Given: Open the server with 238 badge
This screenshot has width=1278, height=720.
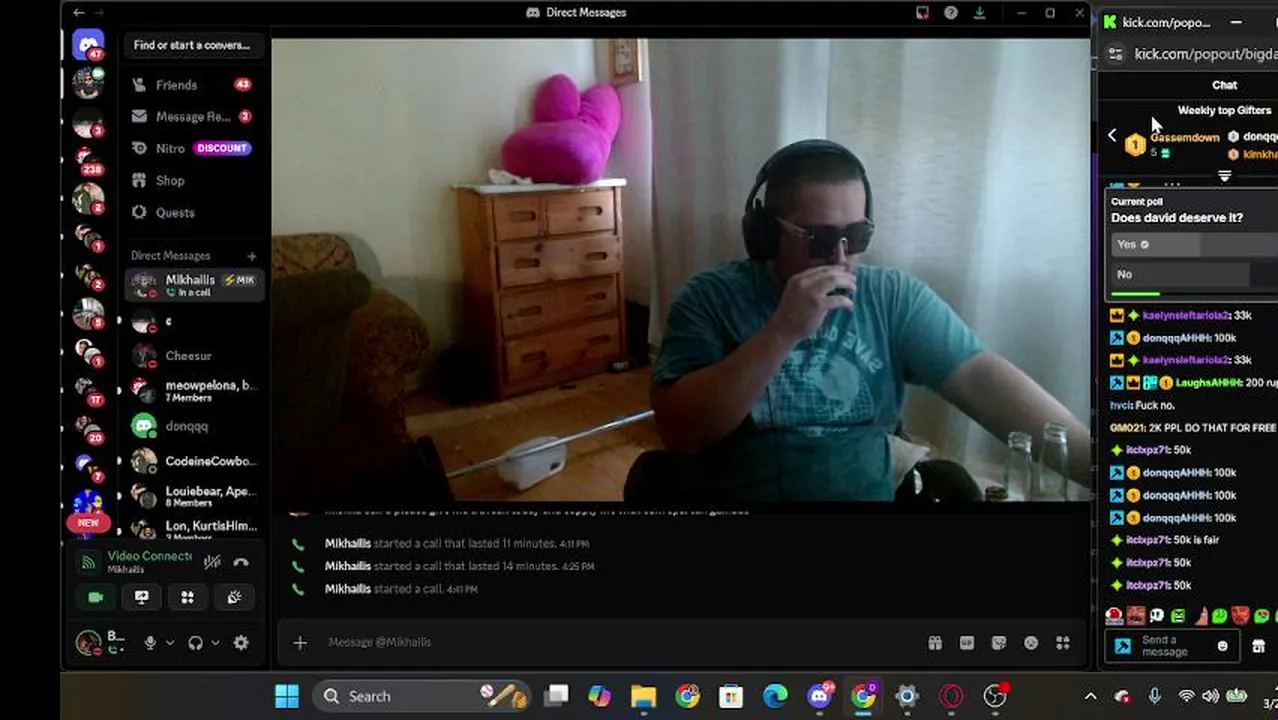Looking at the screenshot, I should 88,161.
